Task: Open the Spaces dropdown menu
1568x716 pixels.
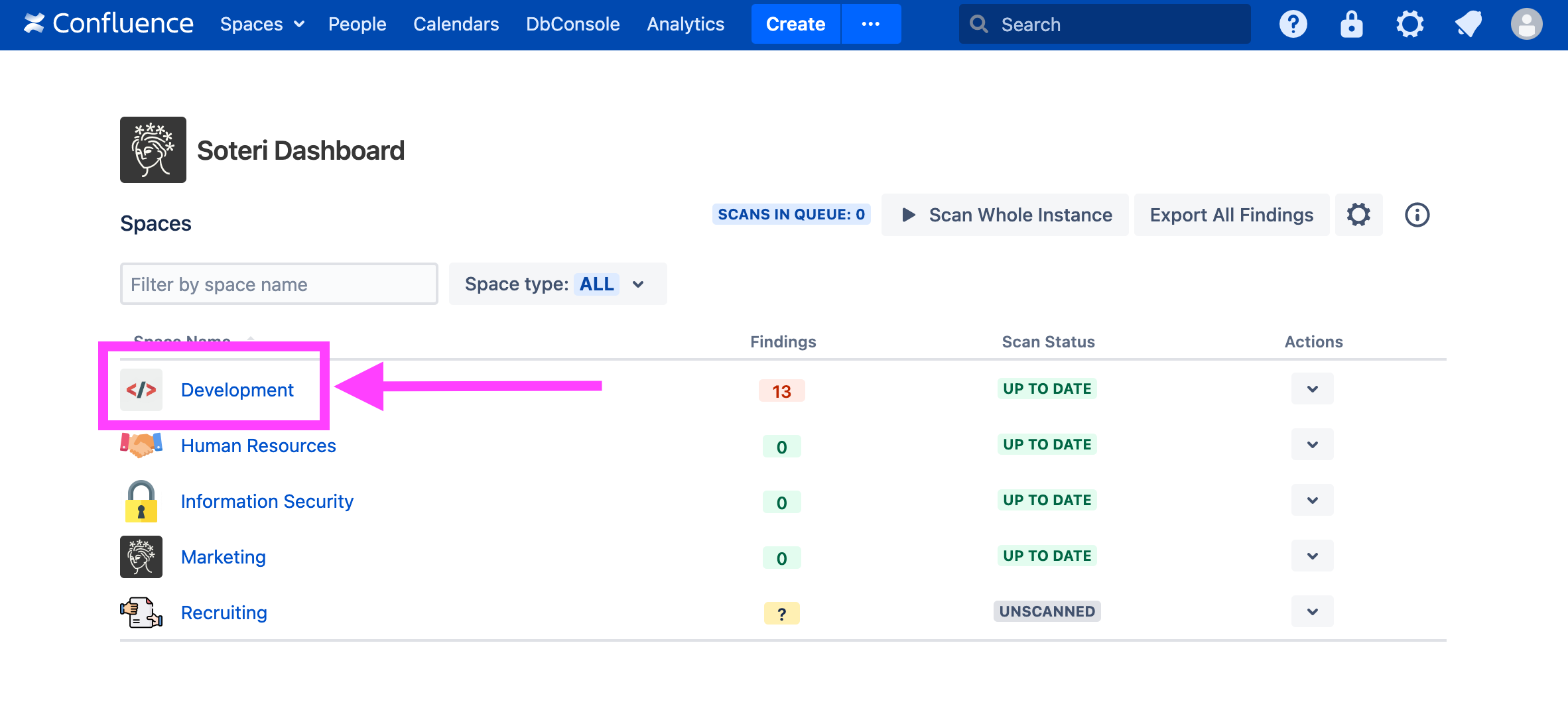Action: 262,25
